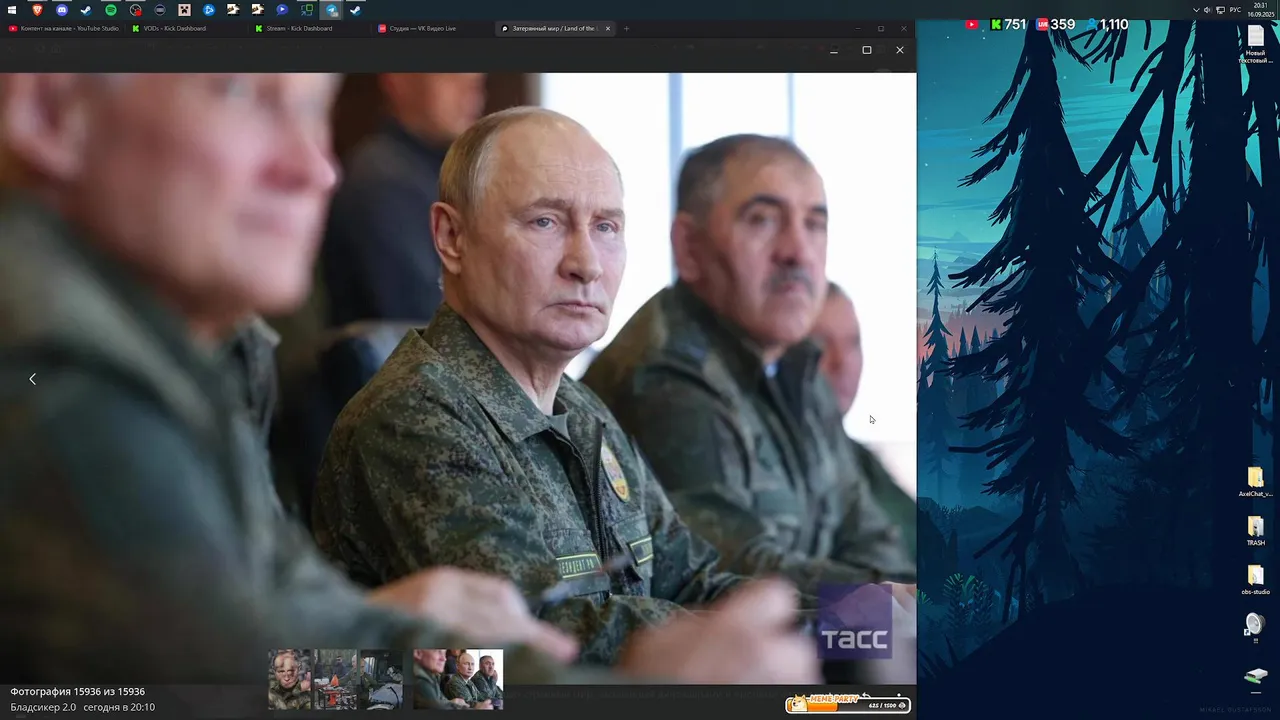This screenshot has width=1280, height=720.
Task: Open network settings in system tray
Action: (1220, 10)
